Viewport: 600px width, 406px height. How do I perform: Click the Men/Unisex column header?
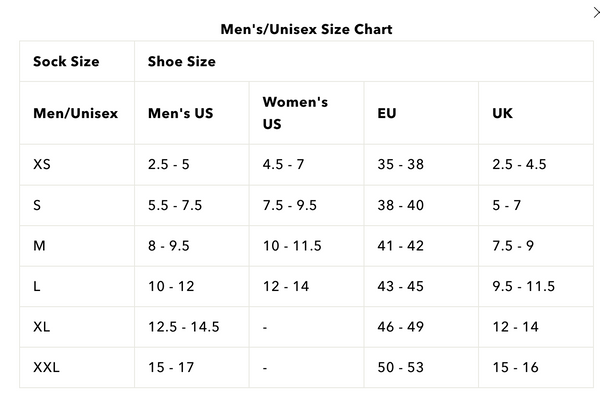click(75, 113)
